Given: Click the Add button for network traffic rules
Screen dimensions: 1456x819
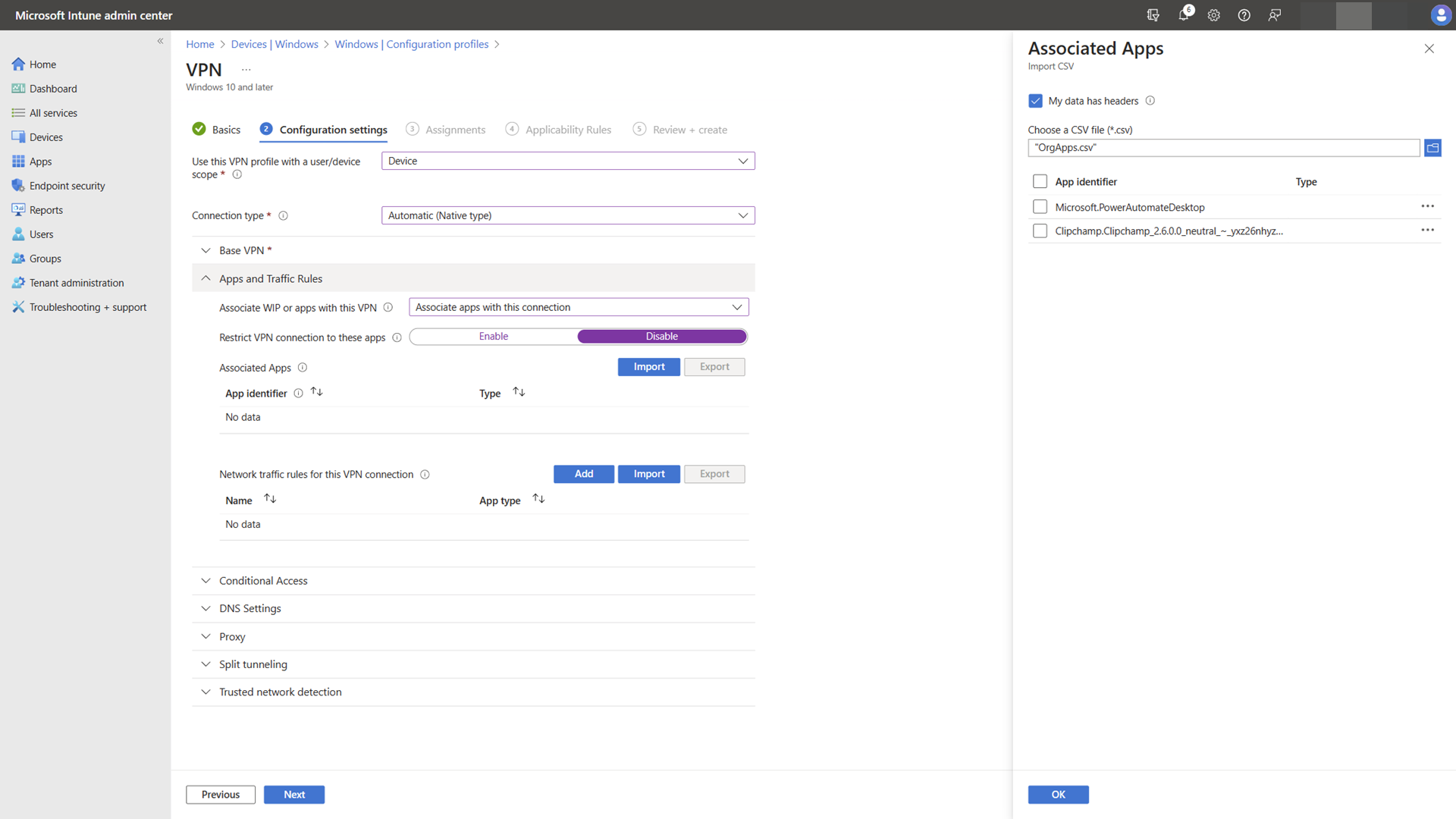Looking at the screenshot, I should pyautogui.click(x=583, y=474).
